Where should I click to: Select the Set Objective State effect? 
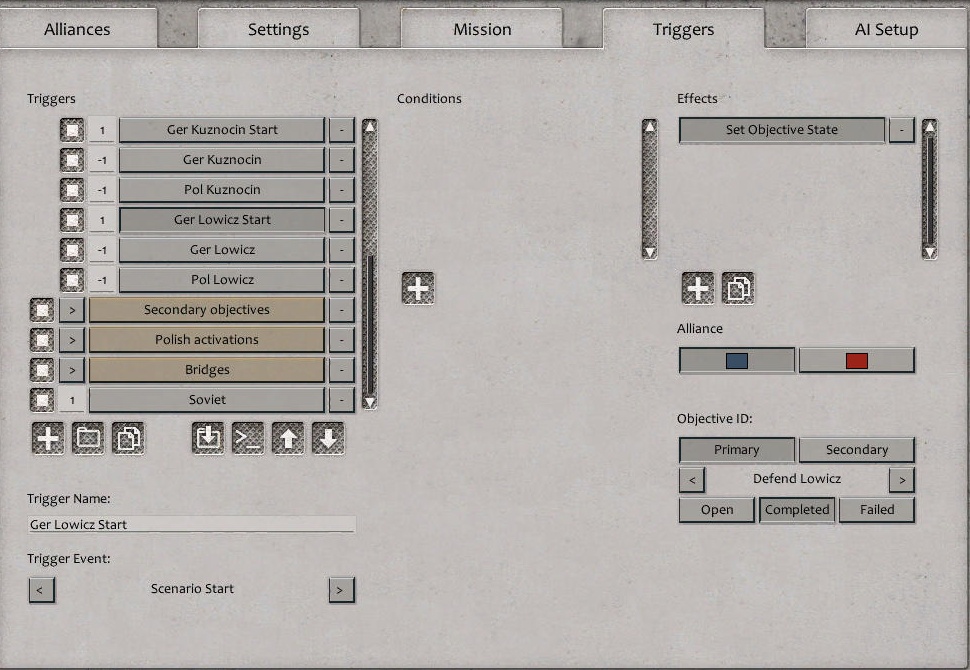[x=782, y=131]
